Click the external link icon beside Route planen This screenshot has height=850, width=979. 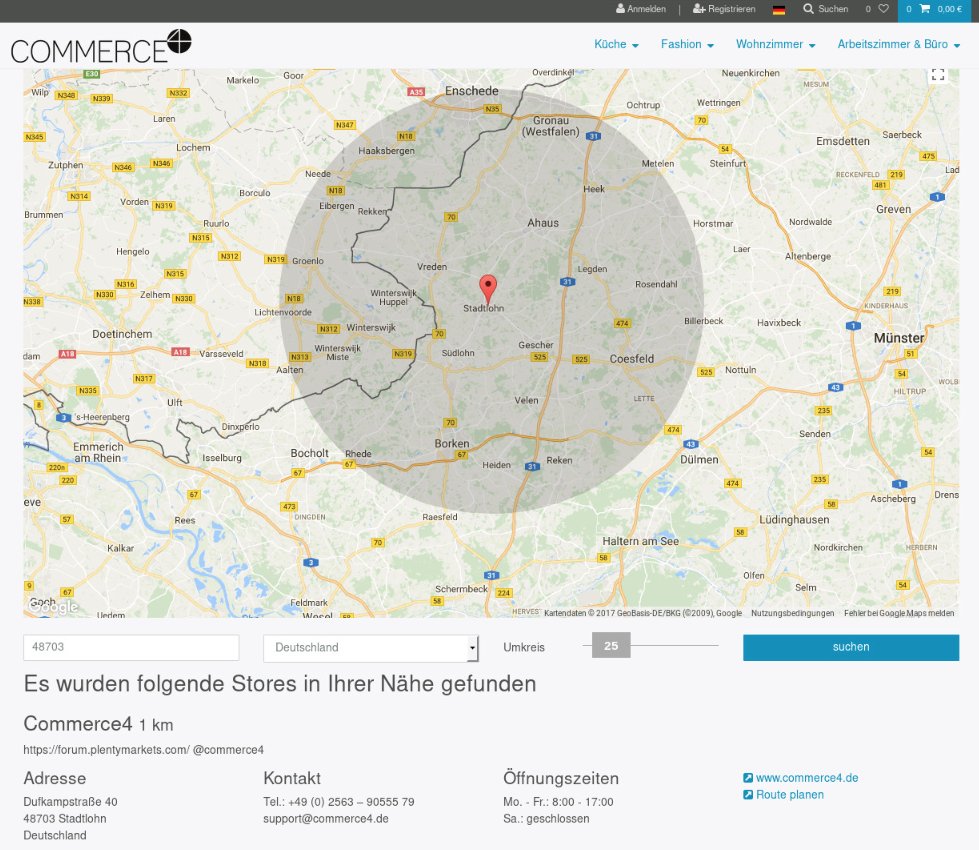748,794
